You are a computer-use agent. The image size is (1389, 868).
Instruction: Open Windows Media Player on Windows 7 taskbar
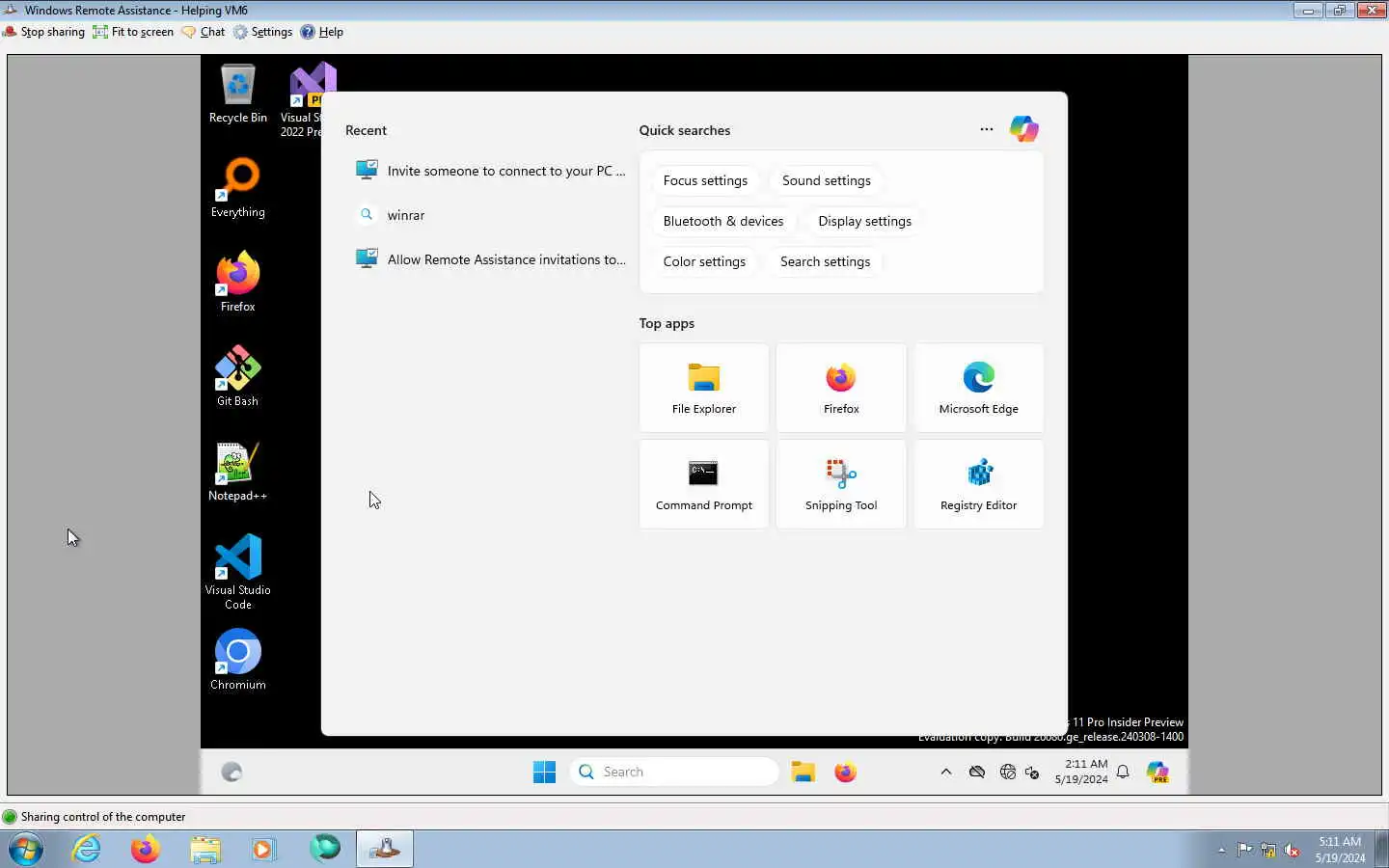[x=263, y=850]
